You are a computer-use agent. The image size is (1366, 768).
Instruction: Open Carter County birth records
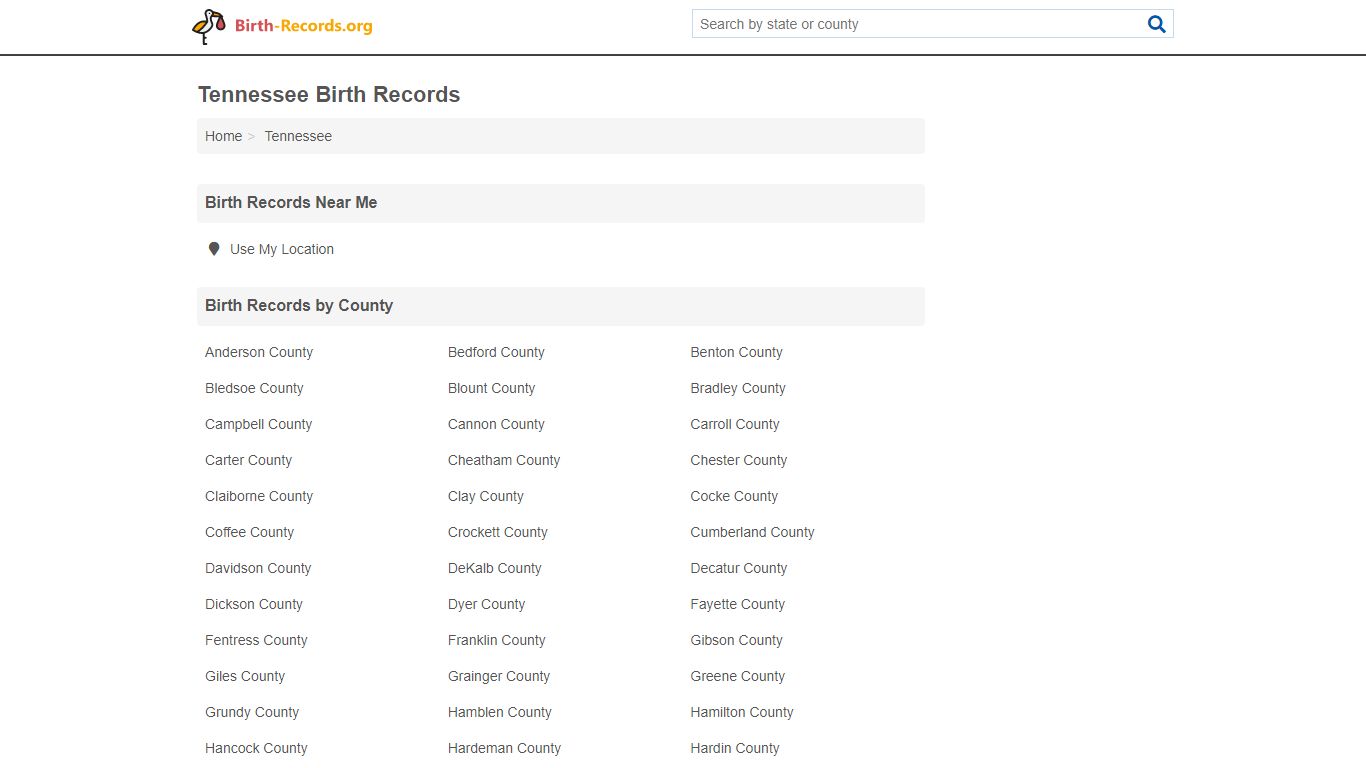tap(248, 460)
